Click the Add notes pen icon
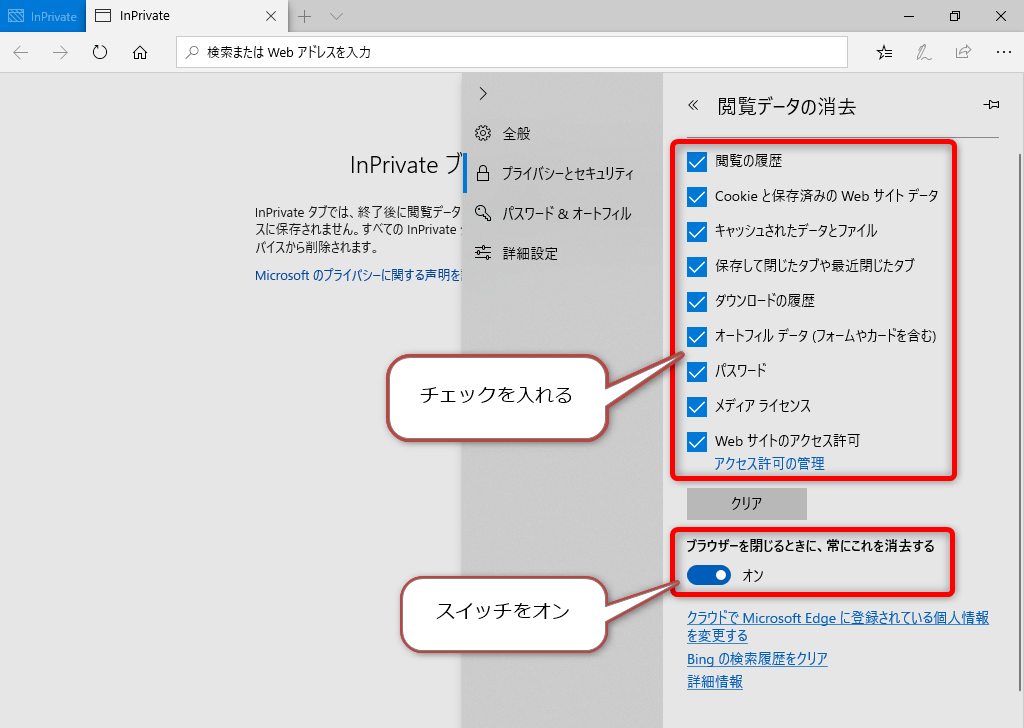The width and height of the screenshot is (1024, 728). [x=923, y=52]
